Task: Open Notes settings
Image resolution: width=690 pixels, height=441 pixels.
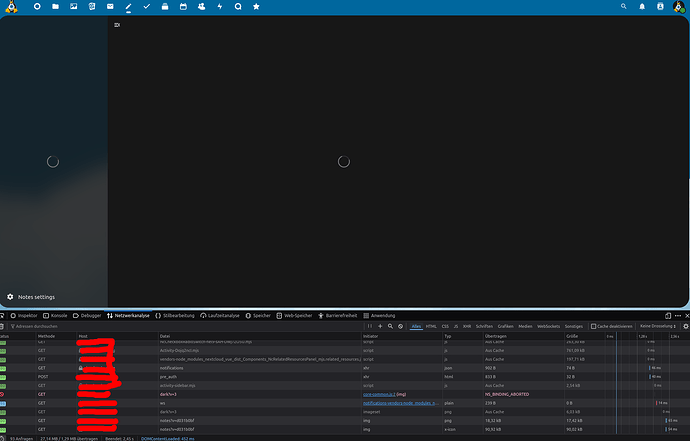Action: (31, 297)
